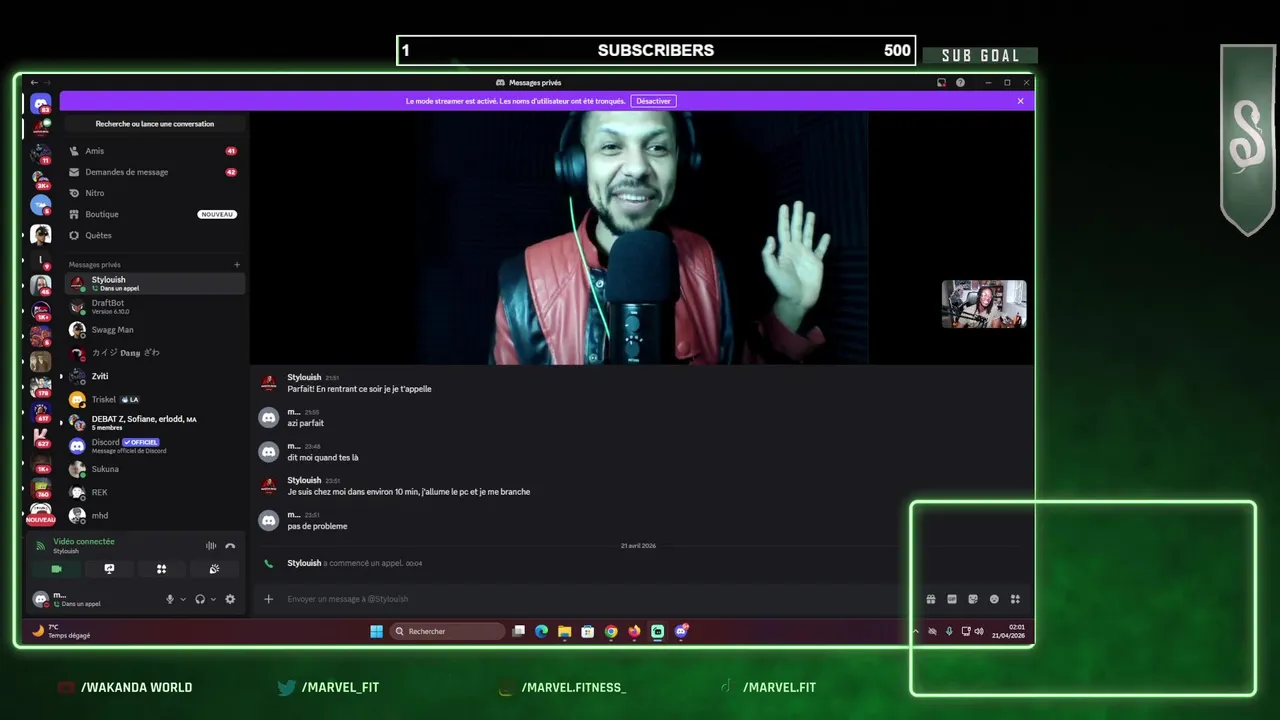Open Demandes de message
Image resolution: width=1280 pixels, height=720 pixels.
coord(153,172)
